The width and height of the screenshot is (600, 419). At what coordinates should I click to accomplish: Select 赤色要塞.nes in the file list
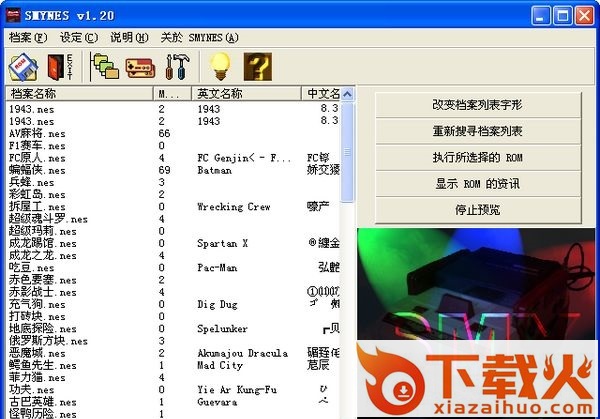[42, 280]
